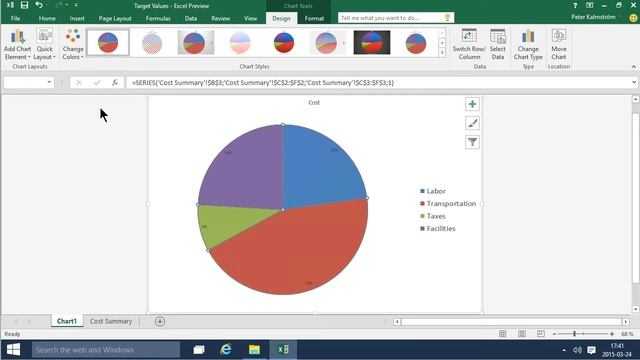Open the Change Colors palette
This screenshot has height=360, width=640.
73,45
